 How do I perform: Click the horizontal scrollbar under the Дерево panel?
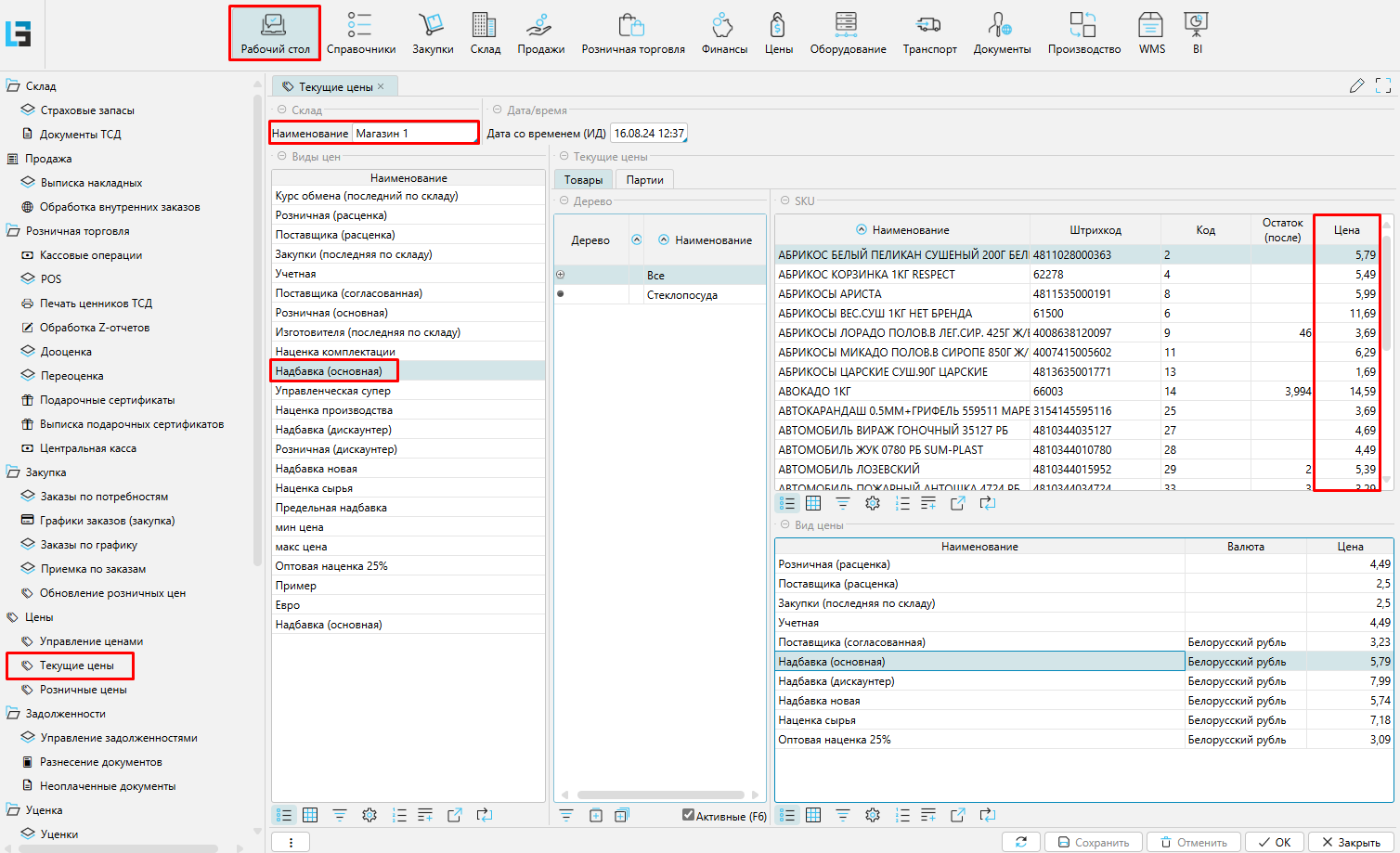pyautogui.click(x=660, y=795)
